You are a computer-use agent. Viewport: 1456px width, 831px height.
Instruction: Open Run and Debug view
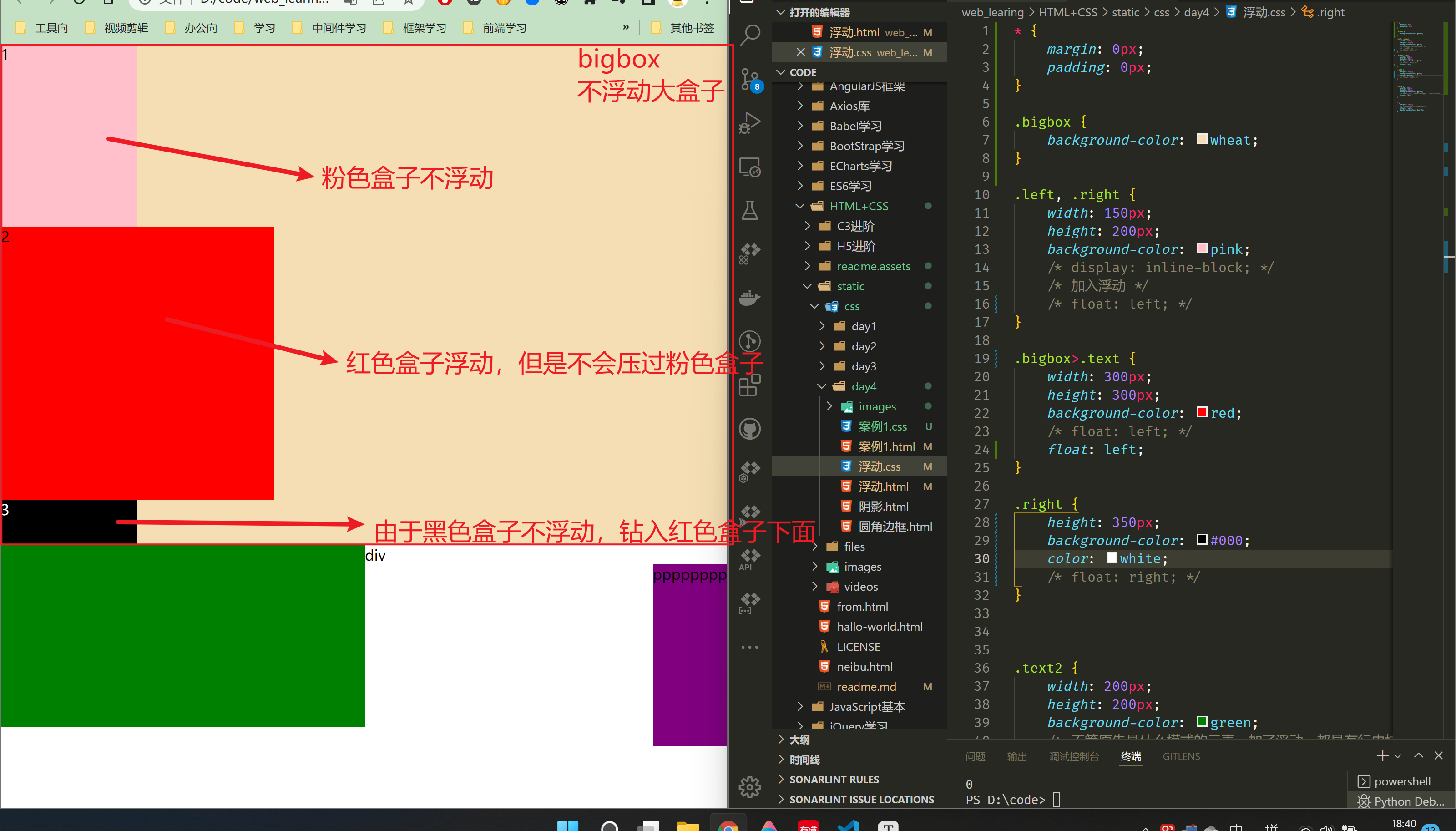coord(750,123)
